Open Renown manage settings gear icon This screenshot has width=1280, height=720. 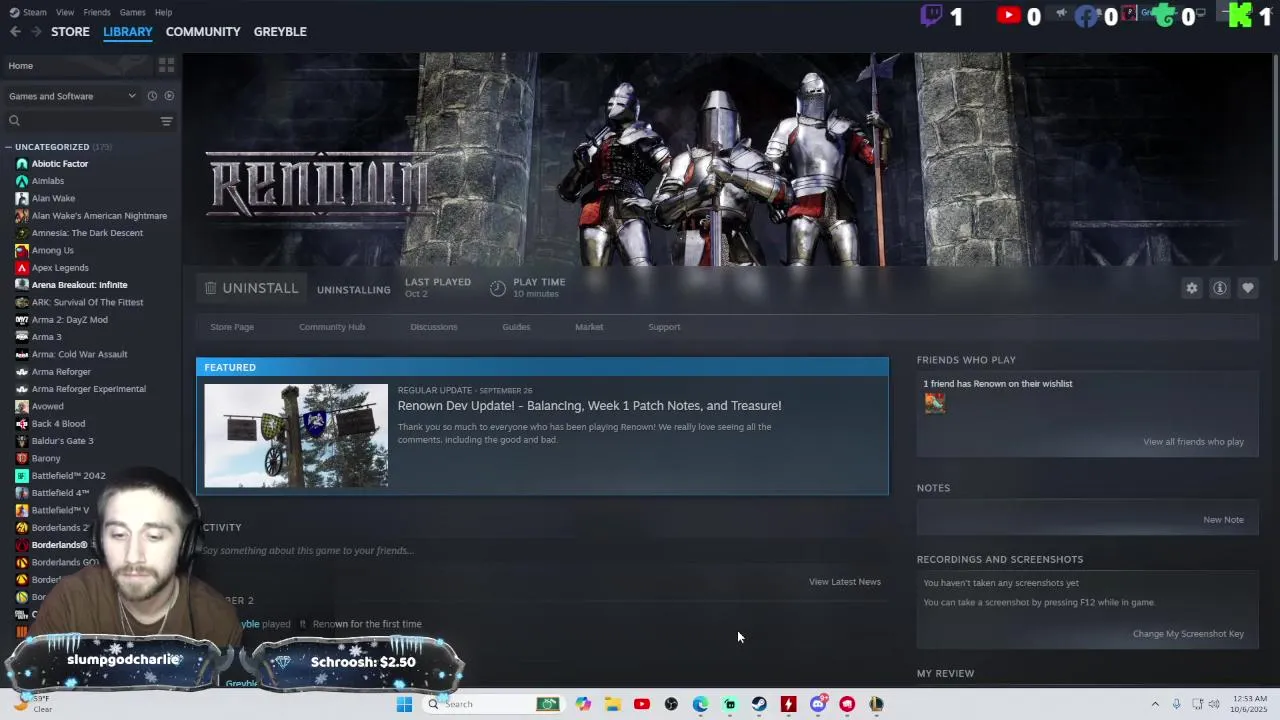pyautogui.click(x=1192, y=288)
